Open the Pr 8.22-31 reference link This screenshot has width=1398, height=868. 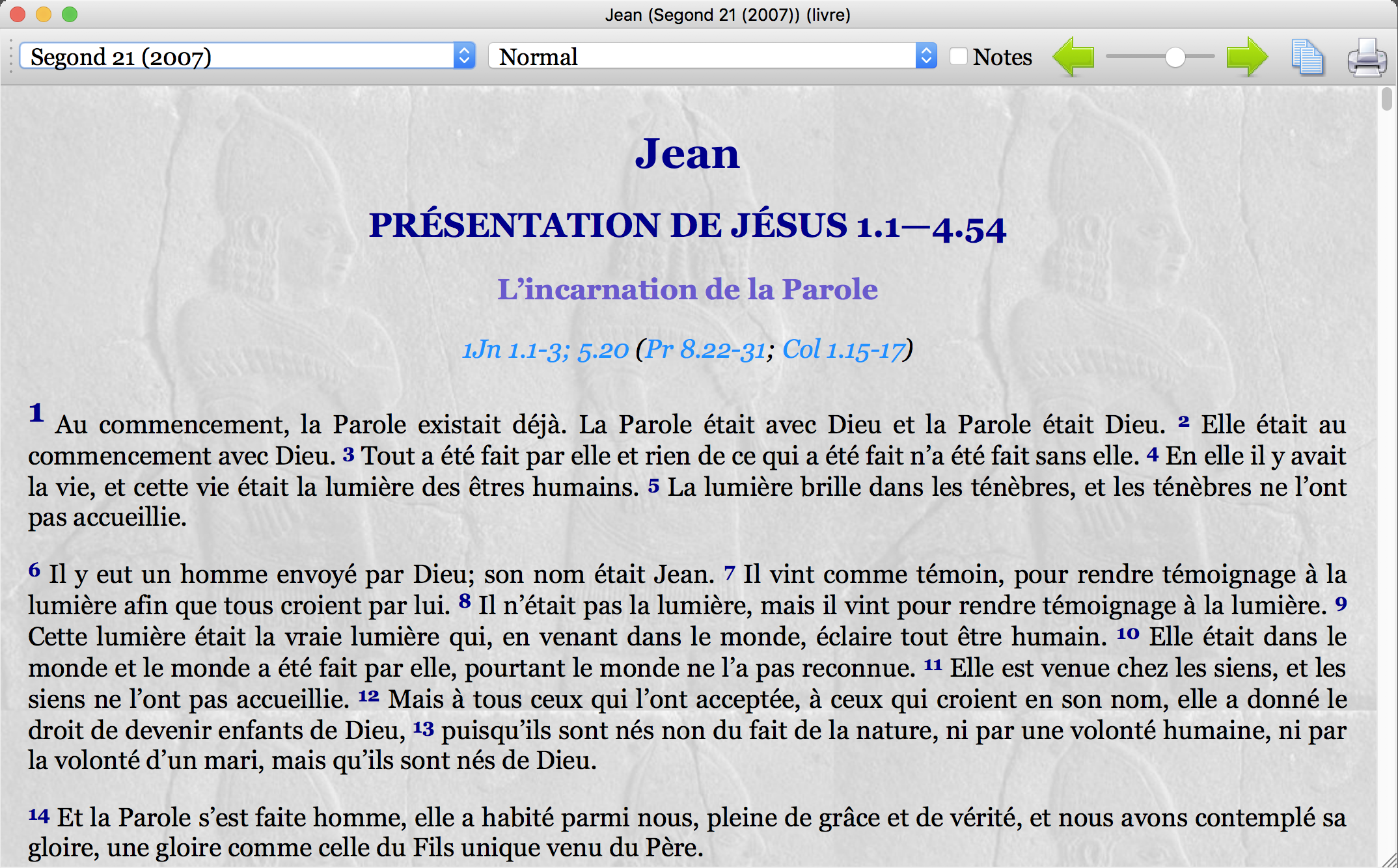706,351
